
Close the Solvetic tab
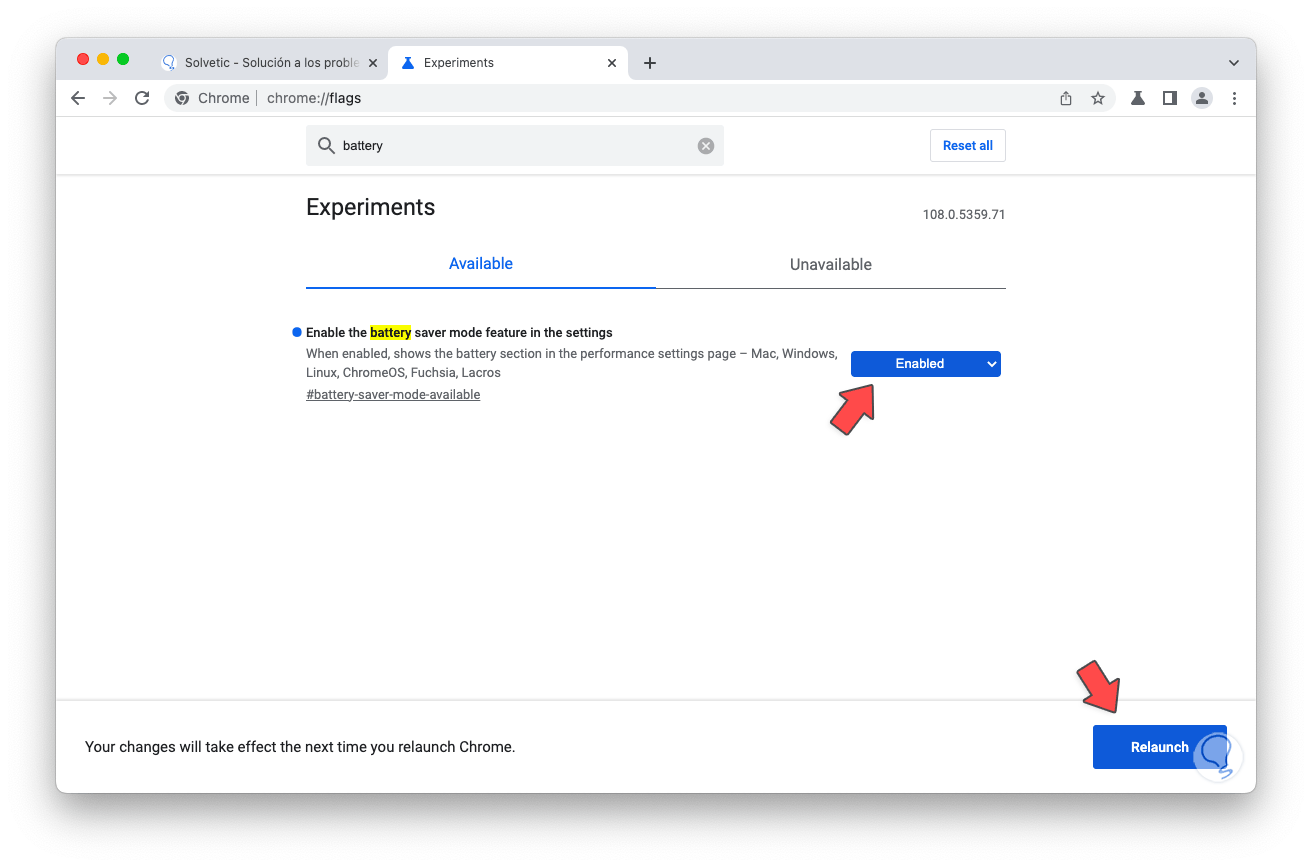click(x=373, y=63)
